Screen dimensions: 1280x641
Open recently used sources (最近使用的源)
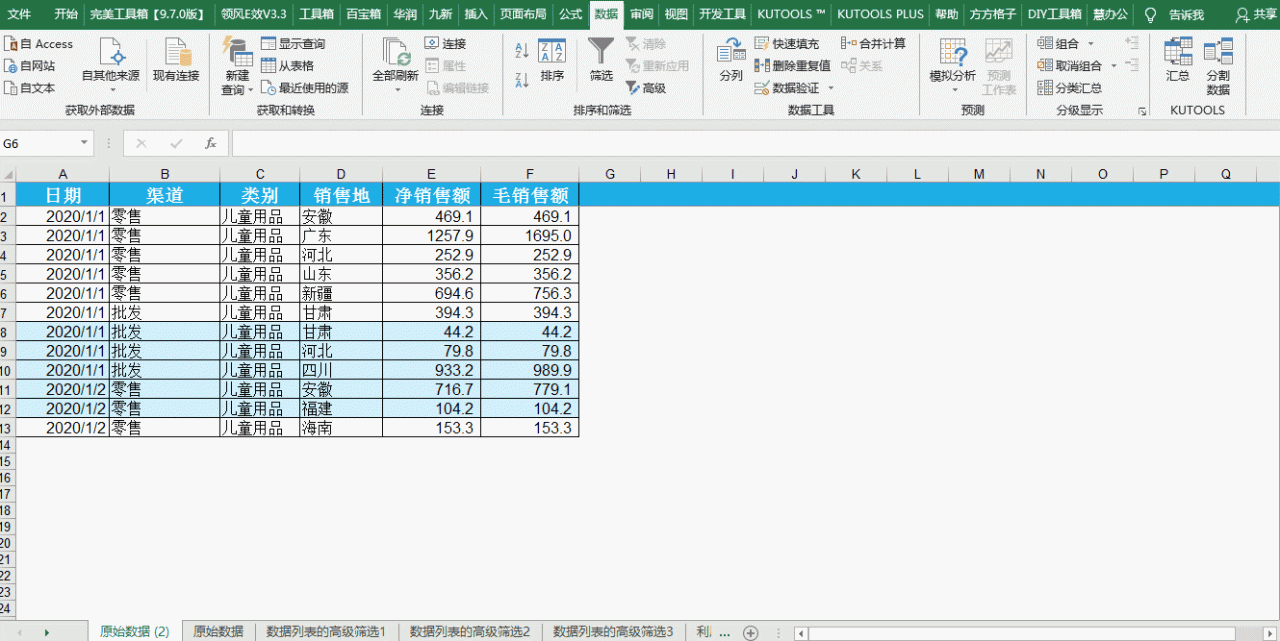[x=305, y=88]
